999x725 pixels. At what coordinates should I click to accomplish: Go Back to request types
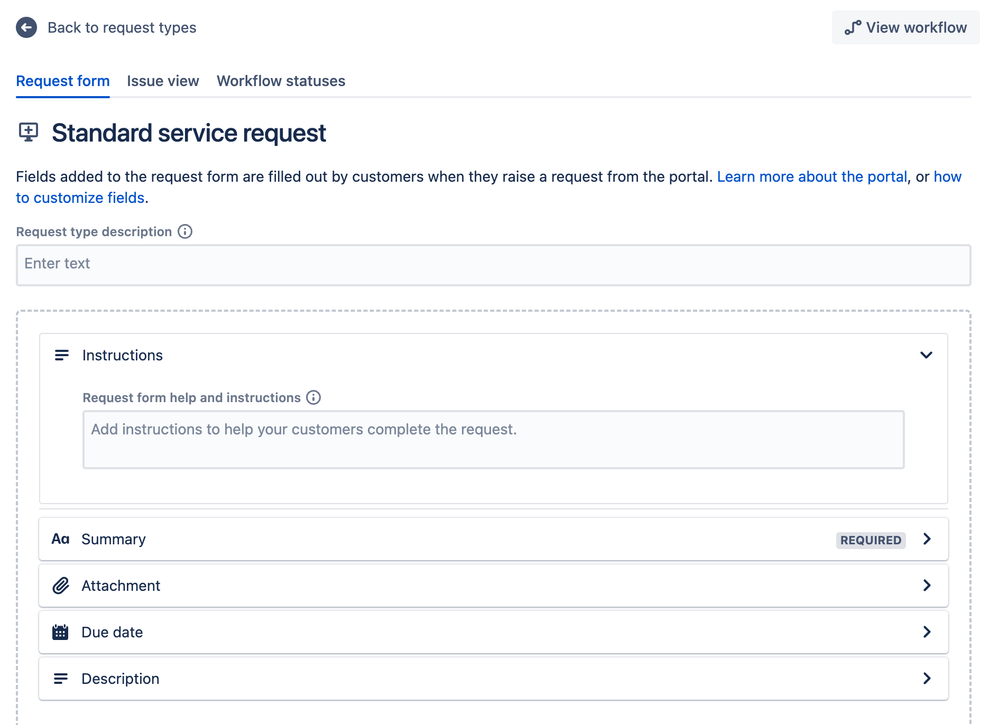click(122, 27)
